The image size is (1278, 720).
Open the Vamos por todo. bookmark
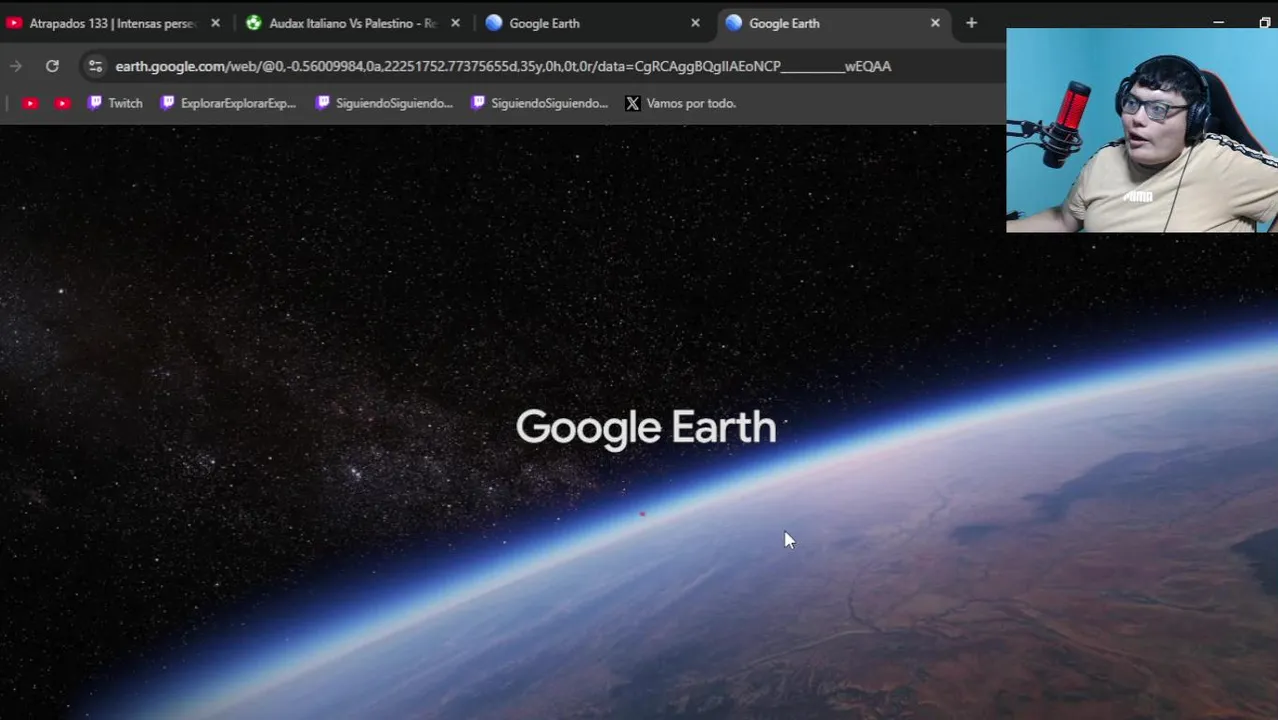point(680,103)
